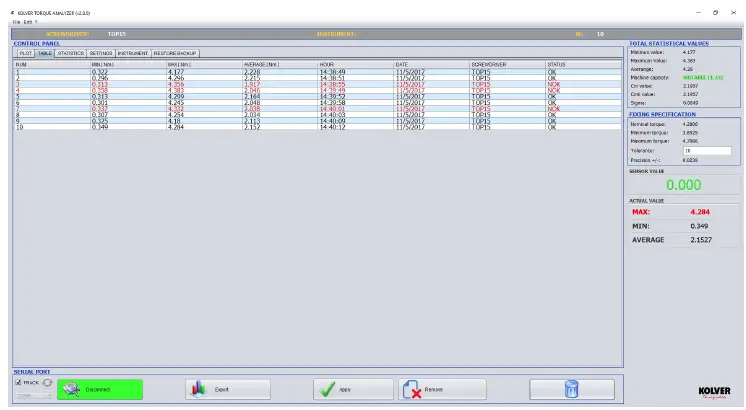Click the MAX [Nm] column header
Image resolution: width=746 pixels, height=410 pixels.
205,64
